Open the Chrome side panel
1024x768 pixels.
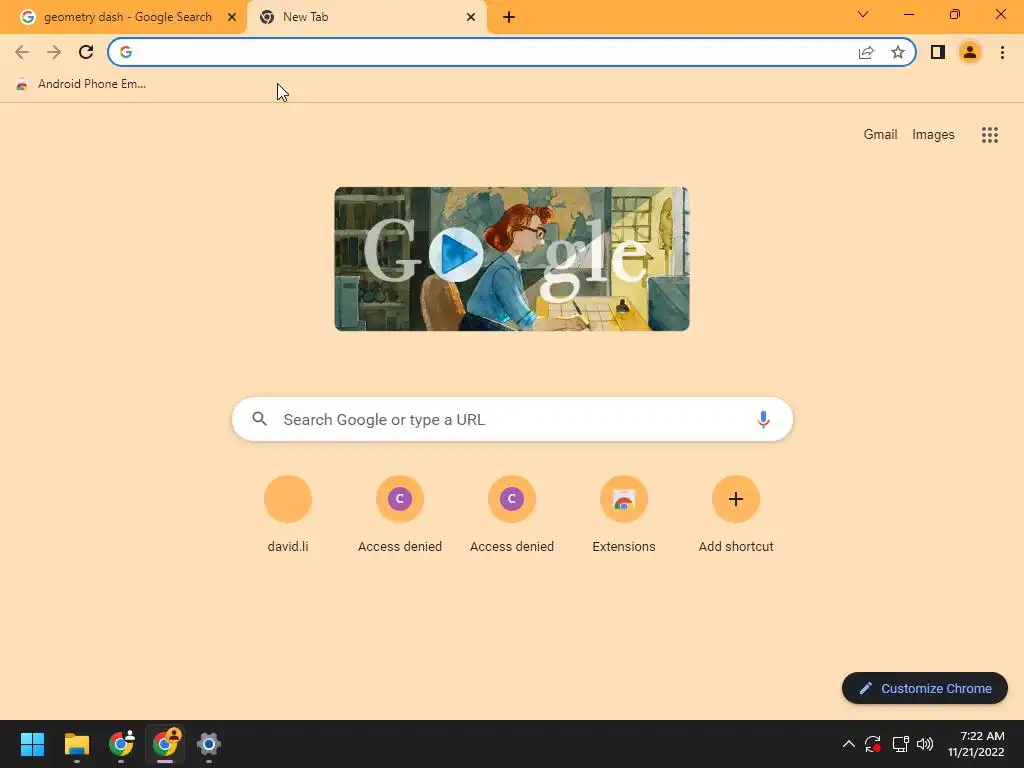tap(938, 52)
